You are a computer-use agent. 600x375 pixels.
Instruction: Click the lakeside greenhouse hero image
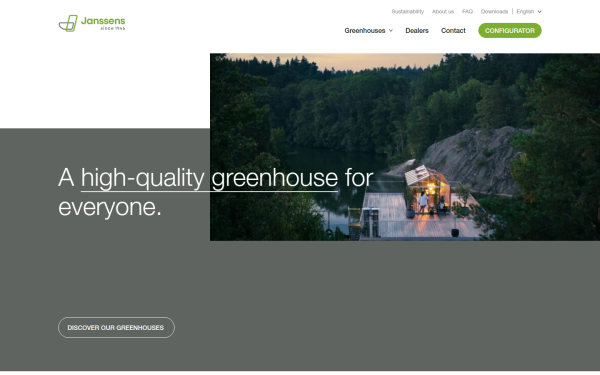[405, 147]
